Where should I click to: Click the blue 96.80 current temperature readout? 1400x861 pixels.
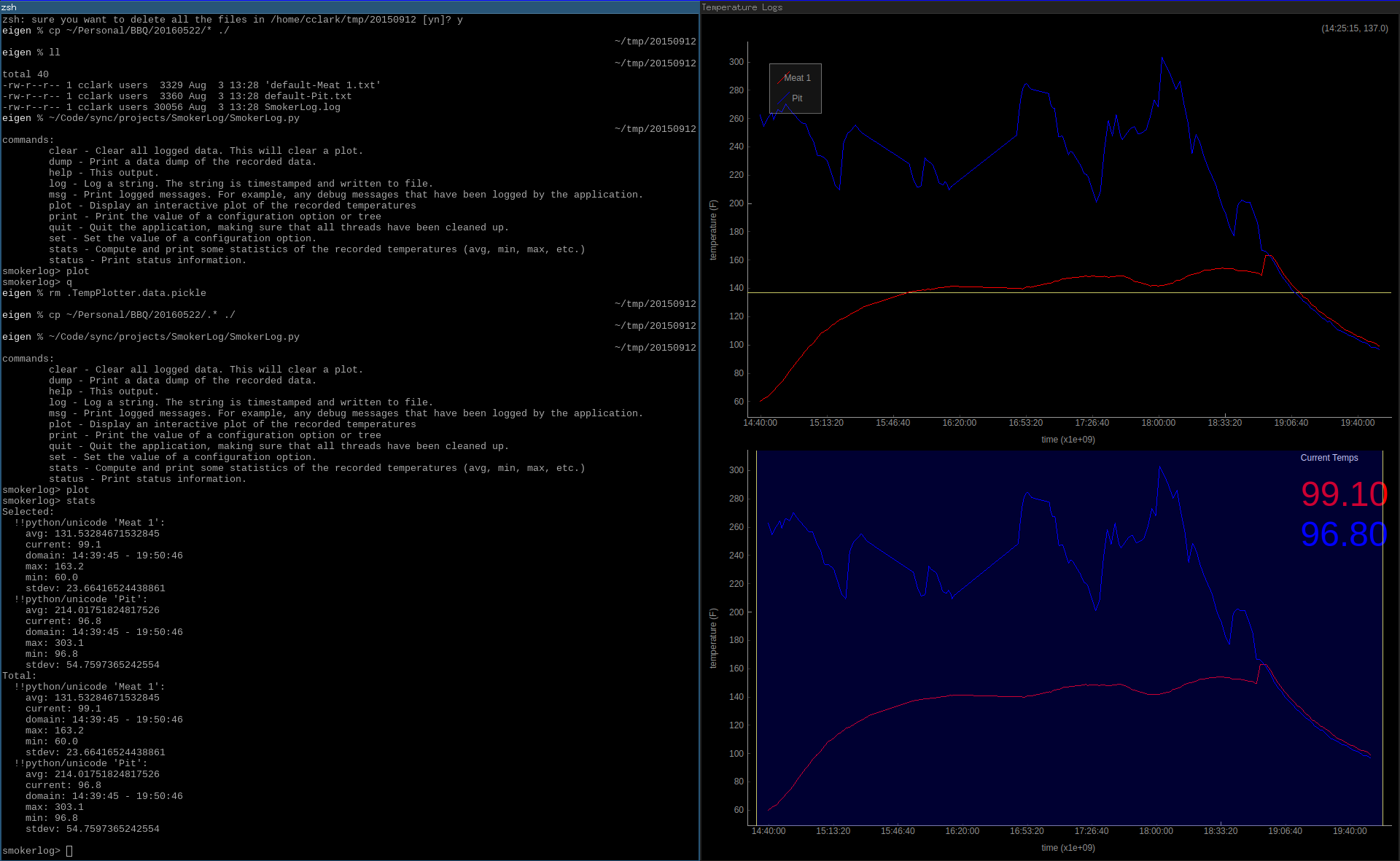point(1343,534)
